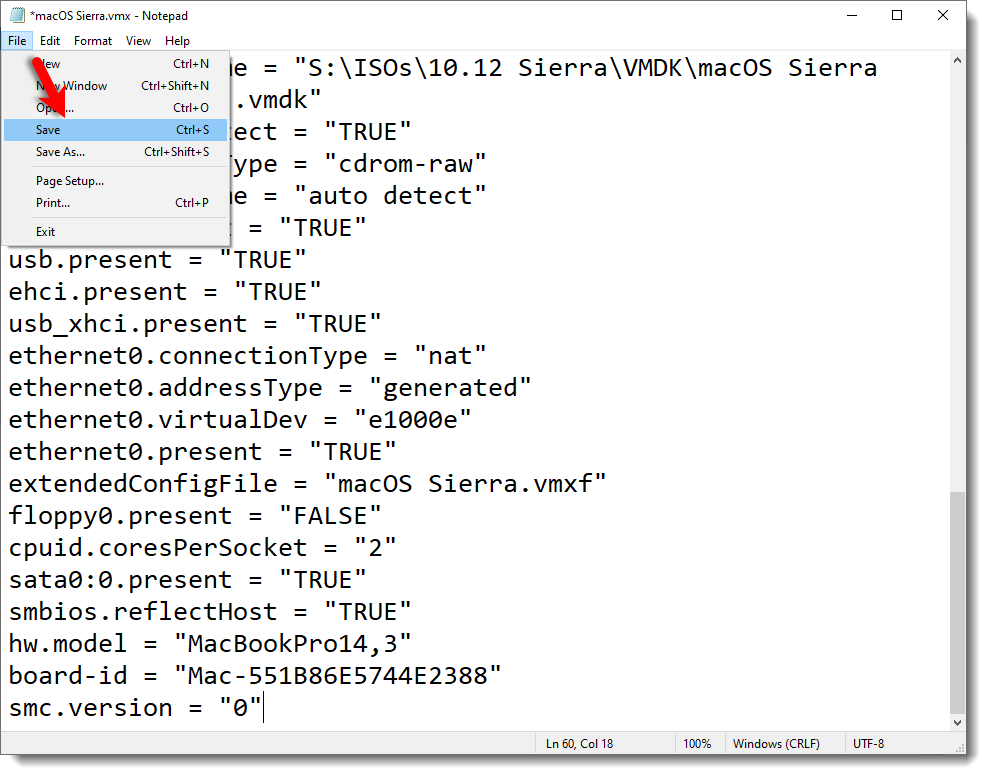989x777 pixels.
Task: Maximize the Notepad window
Action: (x=897, y=16)
